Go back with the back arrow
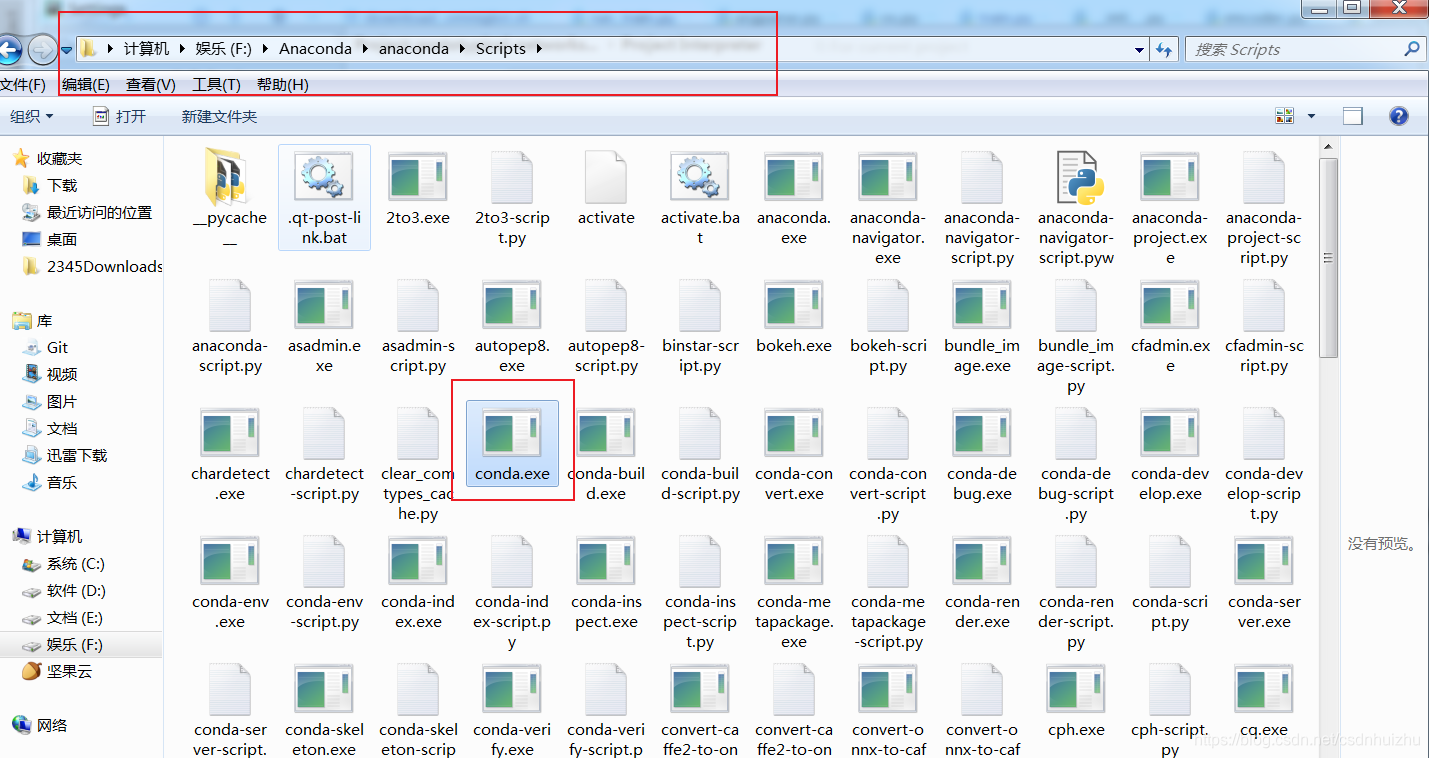Viewport: 1429px width, 758px height. (10, 49)
